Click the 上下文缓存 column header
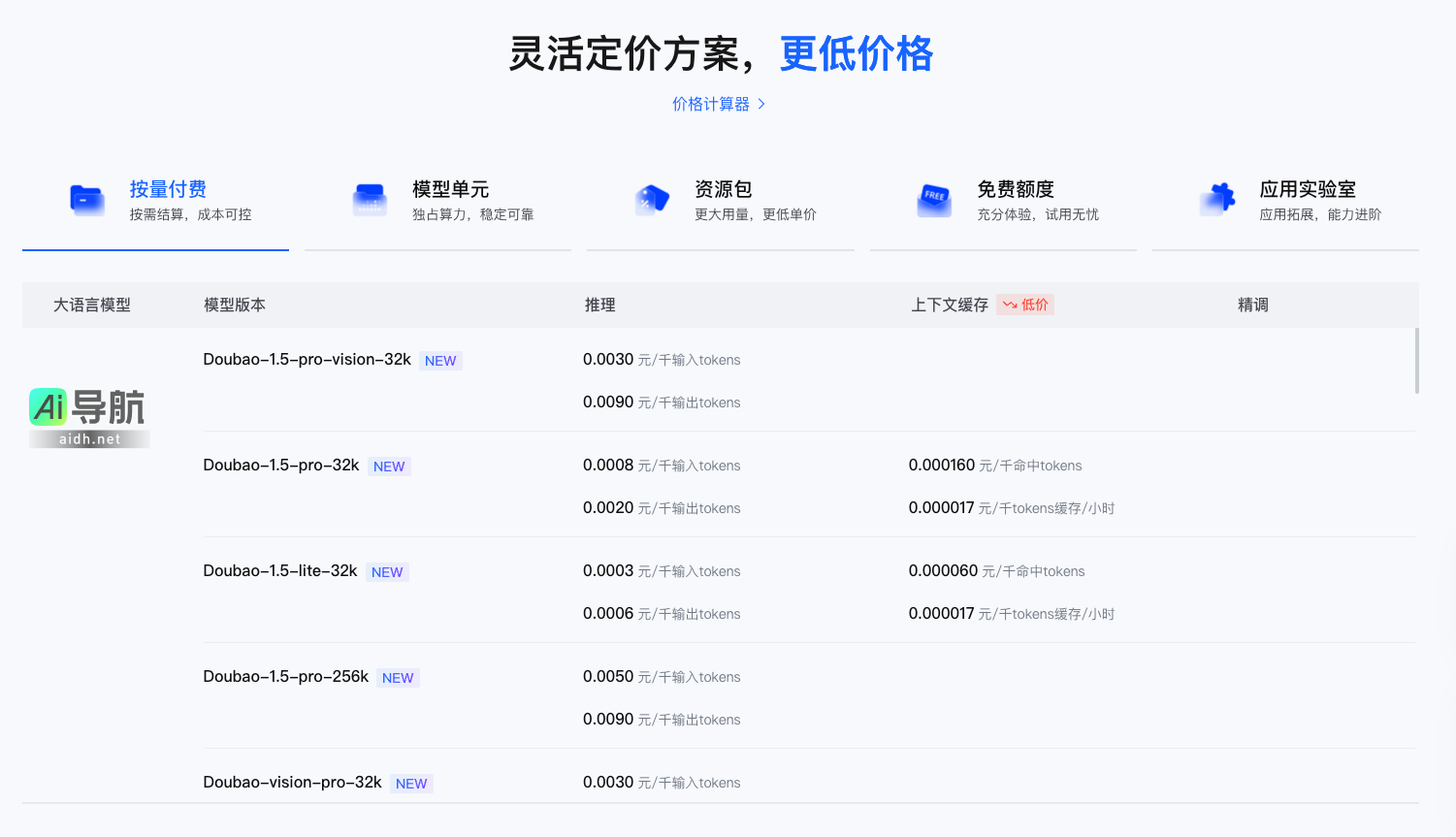1456x837 pixels. (949, 305)
